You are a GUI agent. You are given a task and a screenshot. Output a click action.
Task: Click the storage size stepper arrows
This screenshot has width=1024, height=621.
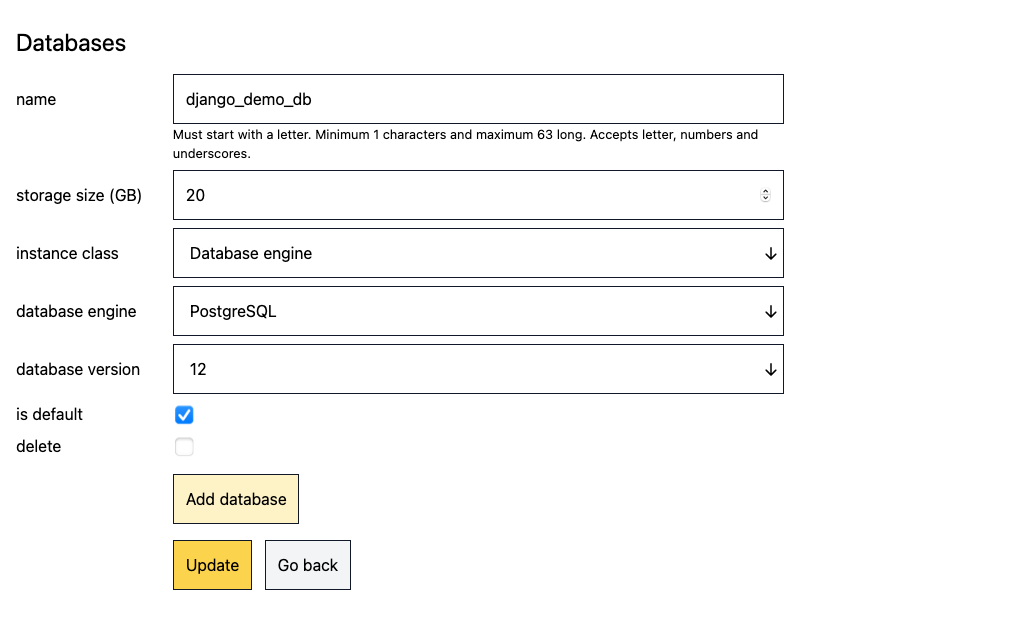[x=765, y=195]
